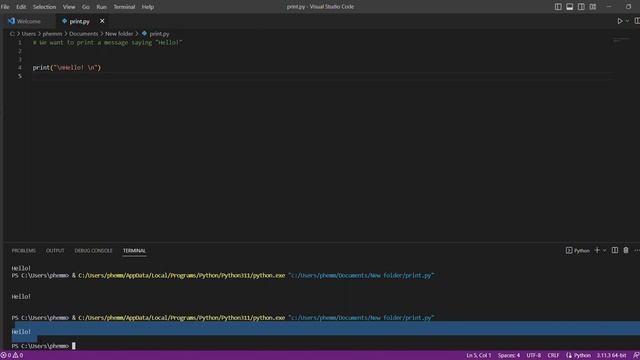The image size is (640, 360).
Task: Open the Edit menu
Action: click(x=21, y=7)
